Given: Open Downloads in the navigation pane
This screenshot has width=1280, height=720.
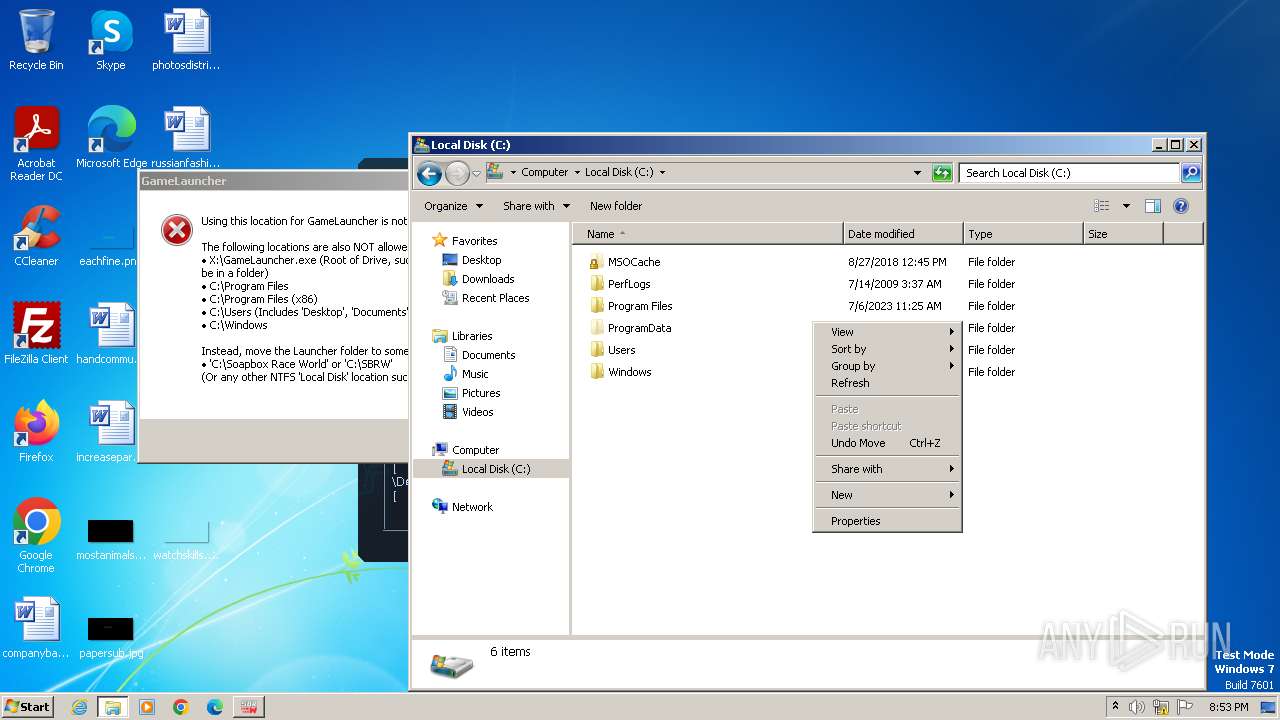Looking at the screenshot, I should pos(488,279).
